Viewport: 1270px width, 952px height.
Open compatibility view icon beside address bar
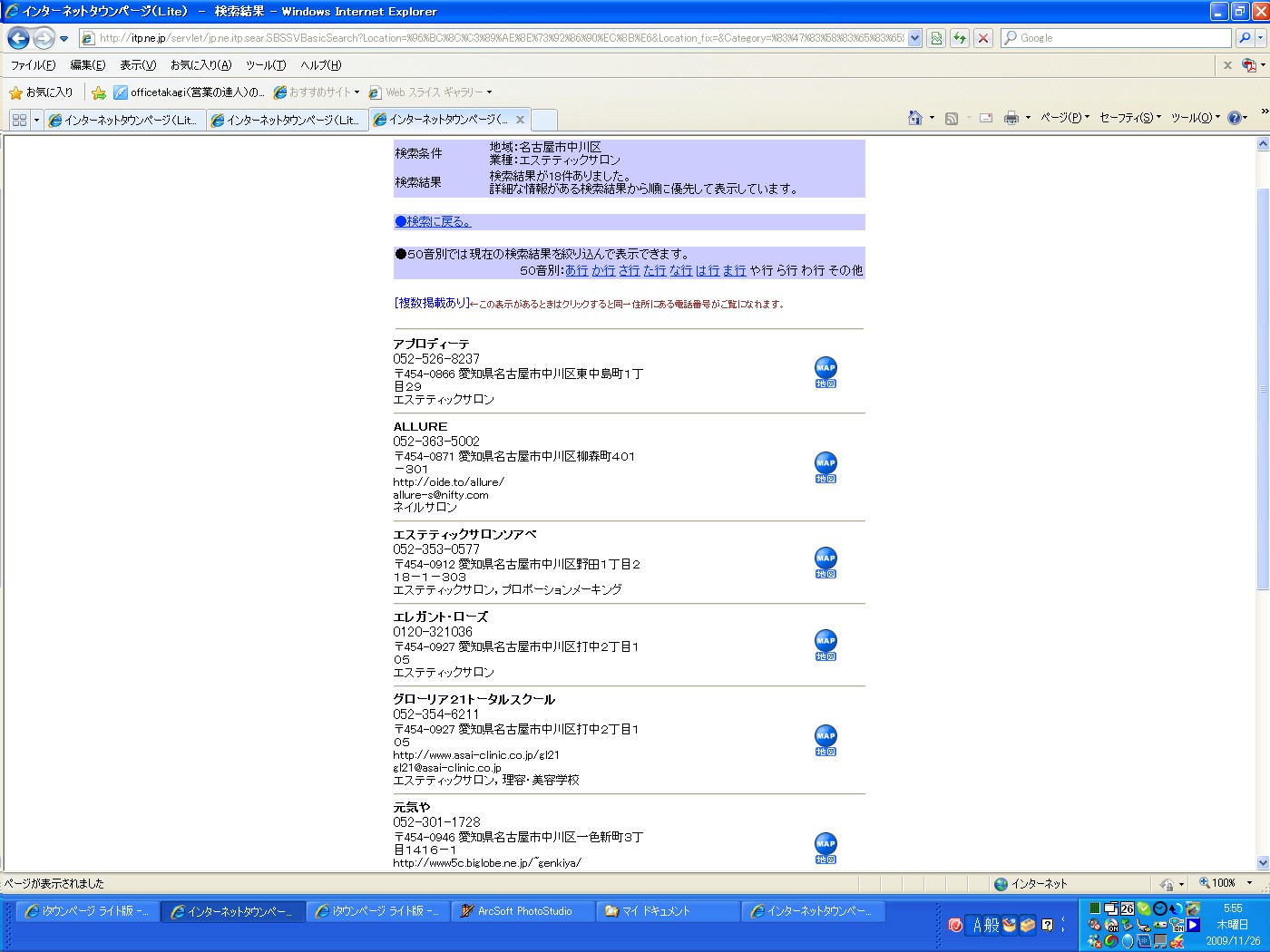coord(936,38)
